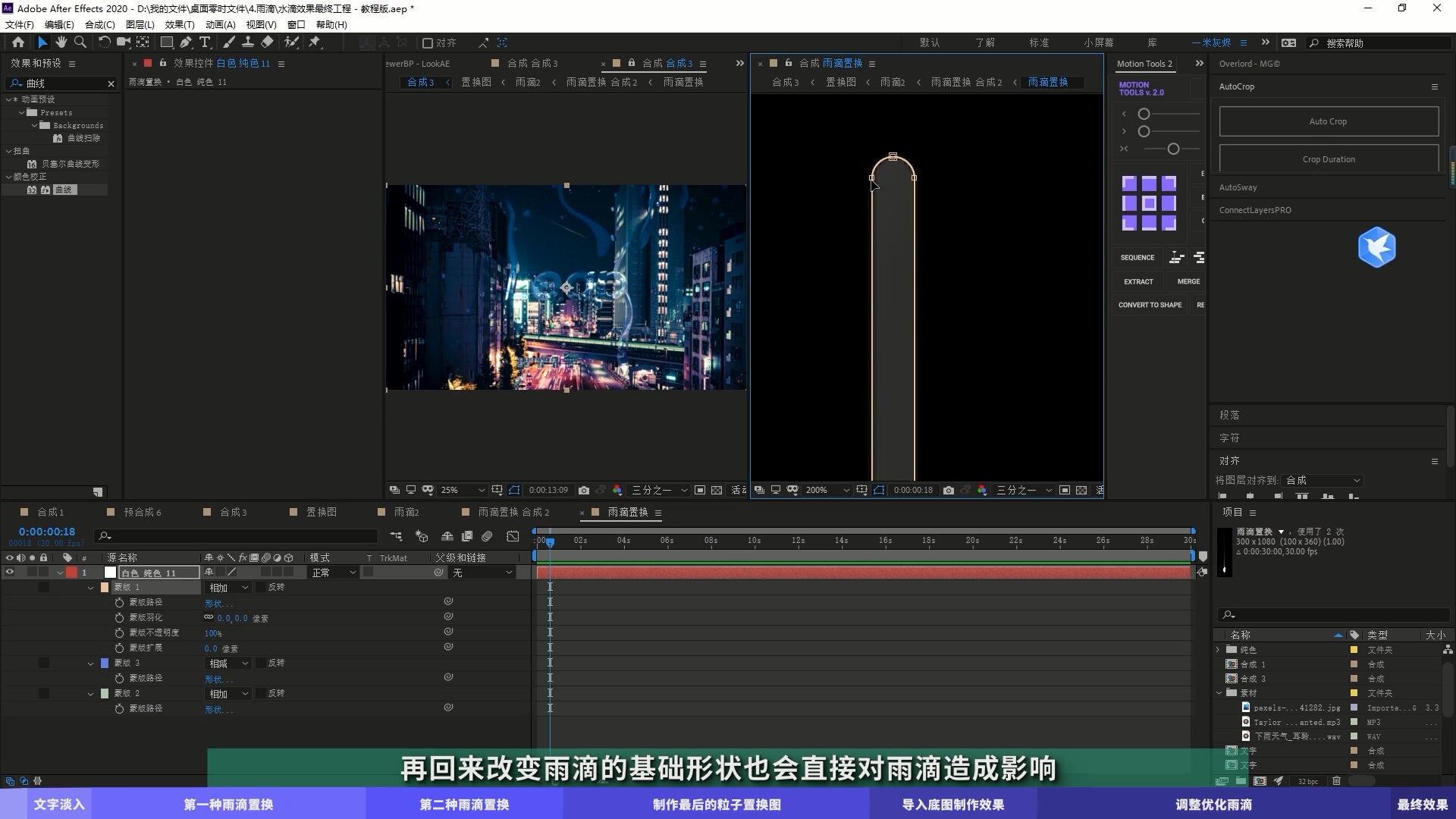Toggle lock on 效果控件 panel

pos(162,63)
